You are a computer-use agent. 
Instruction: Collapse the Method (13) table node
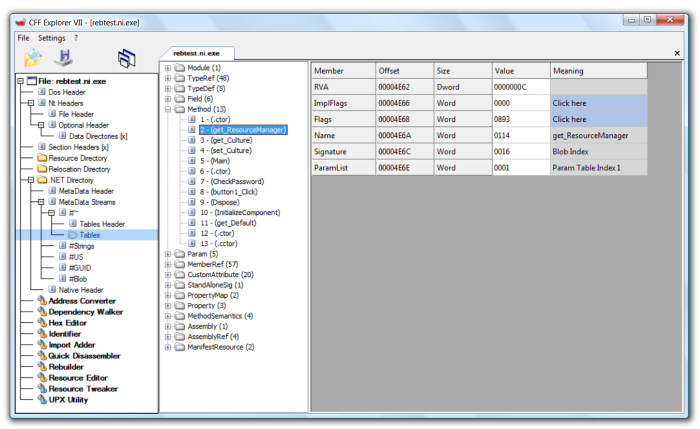[x=167, y=110]
